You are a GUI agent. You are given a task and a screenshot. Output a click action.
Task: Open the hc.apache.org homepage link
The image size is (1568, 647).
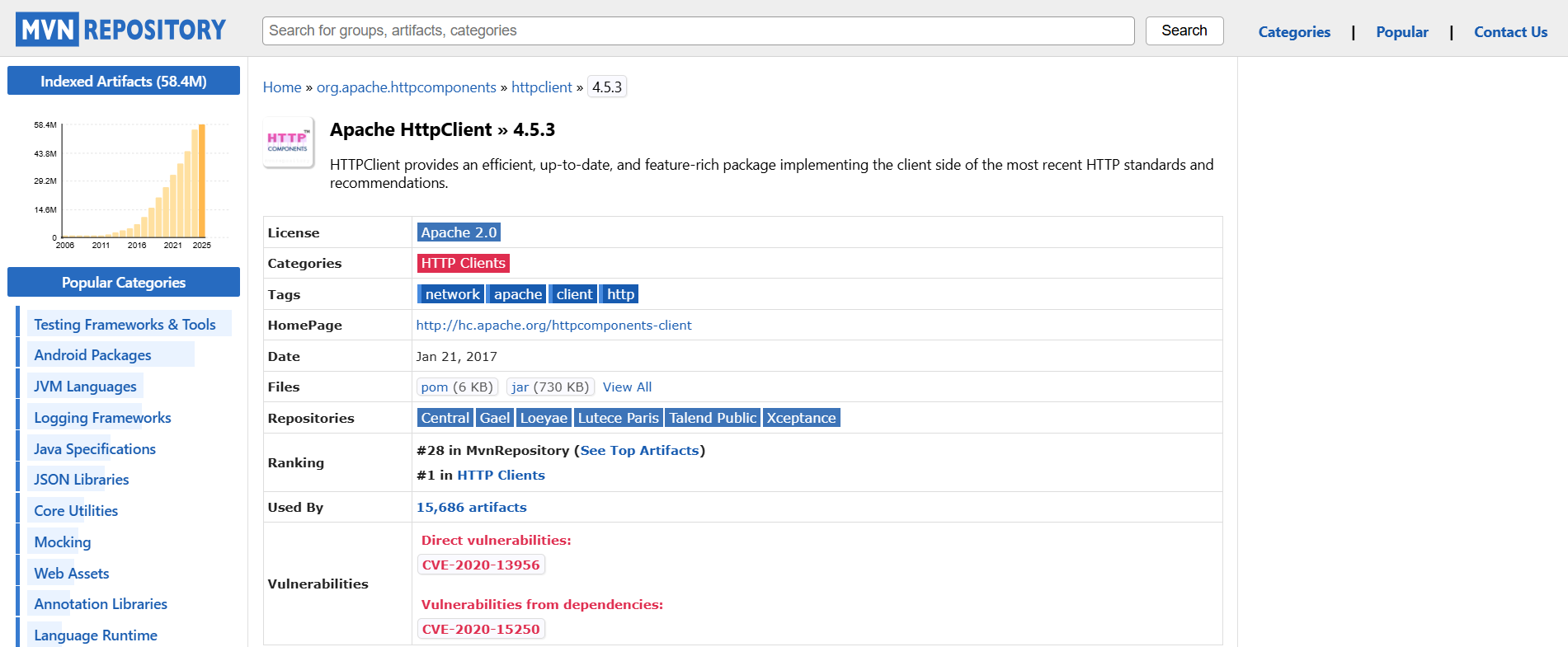point(553,326)
